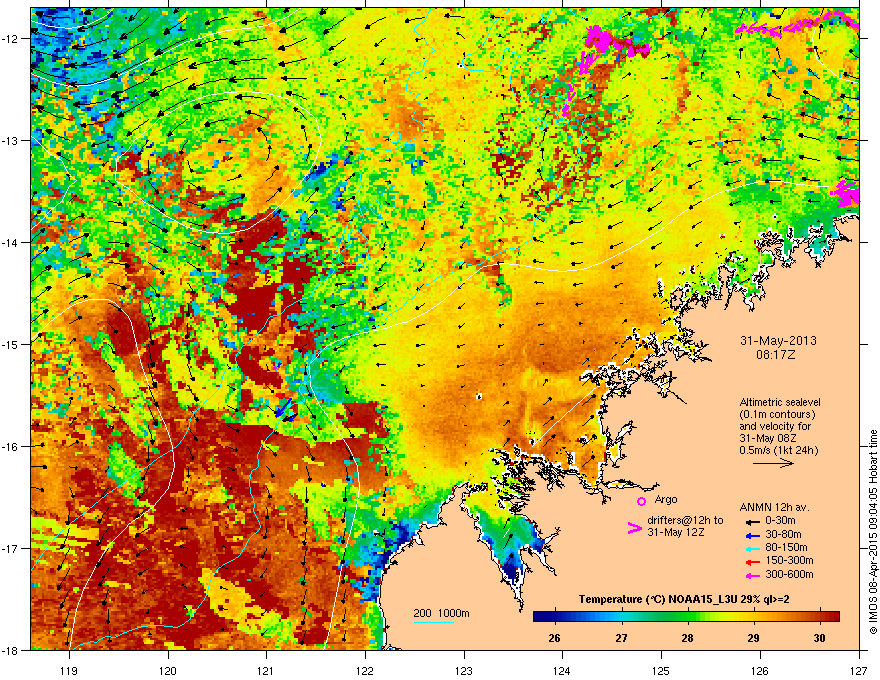Screen dimensions: 880x680
Task: Click the '300-600m' depth label
Action: click(789, 575)
